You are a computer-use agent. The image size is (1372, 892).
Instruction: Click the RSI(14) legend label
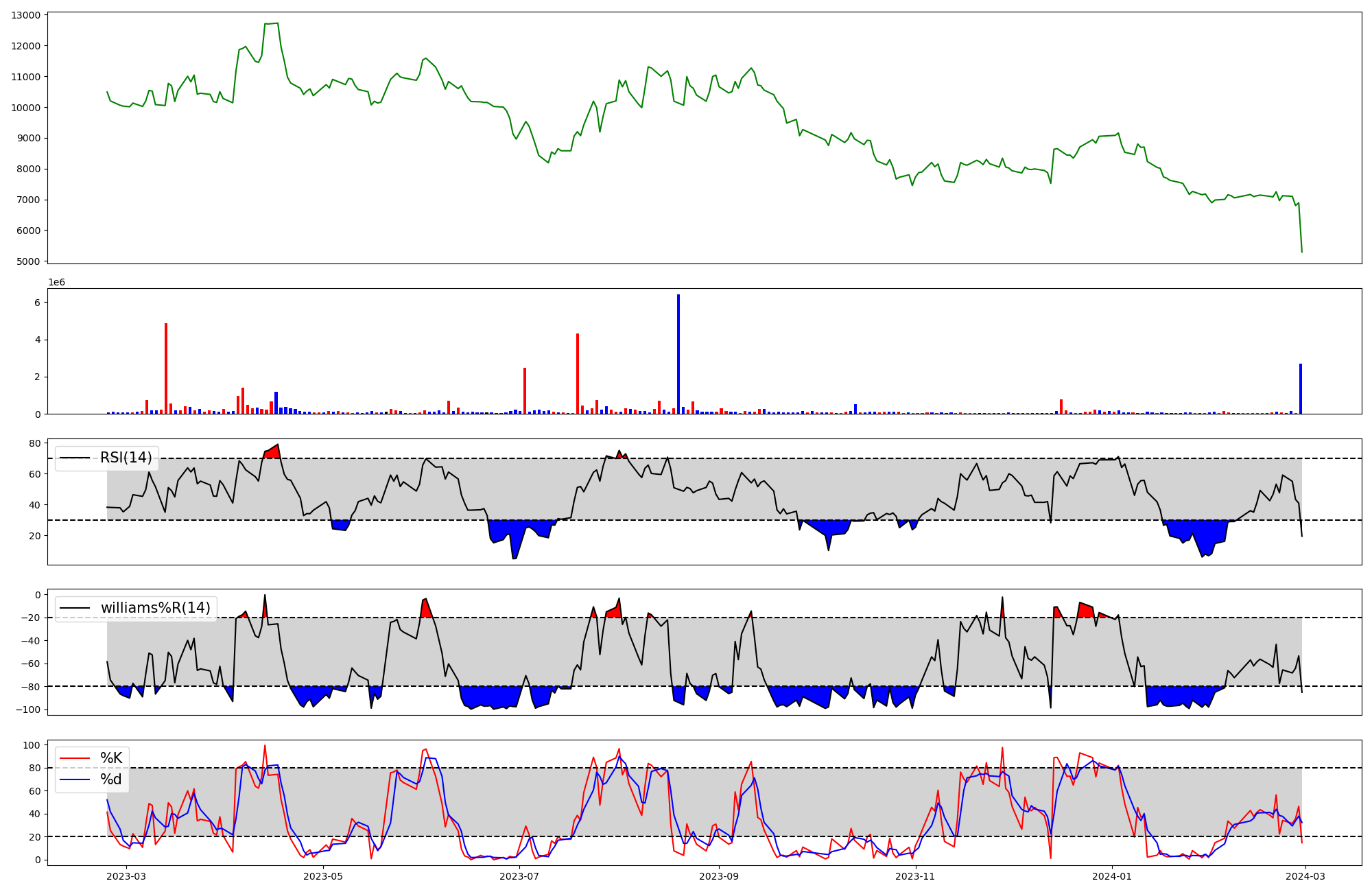(126, 458)
